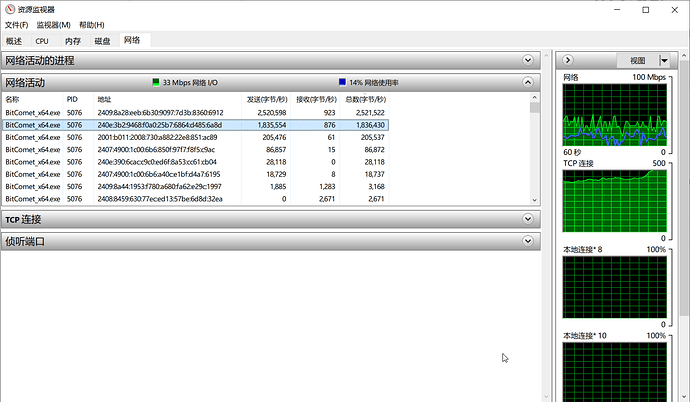Screen dimensions: 690x402
Task: Expand the 侦听端口 section
Action: (x=528, y=242)
